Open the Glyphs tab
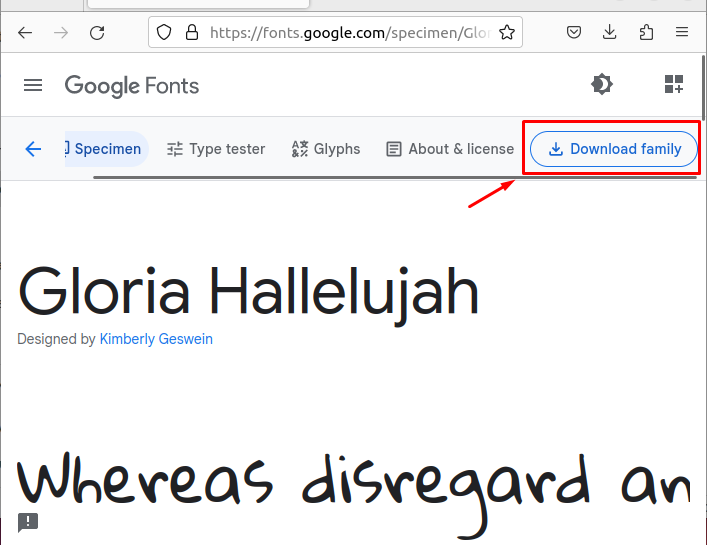Viewport: 707px width, 545px height. (x=326, y=149)
